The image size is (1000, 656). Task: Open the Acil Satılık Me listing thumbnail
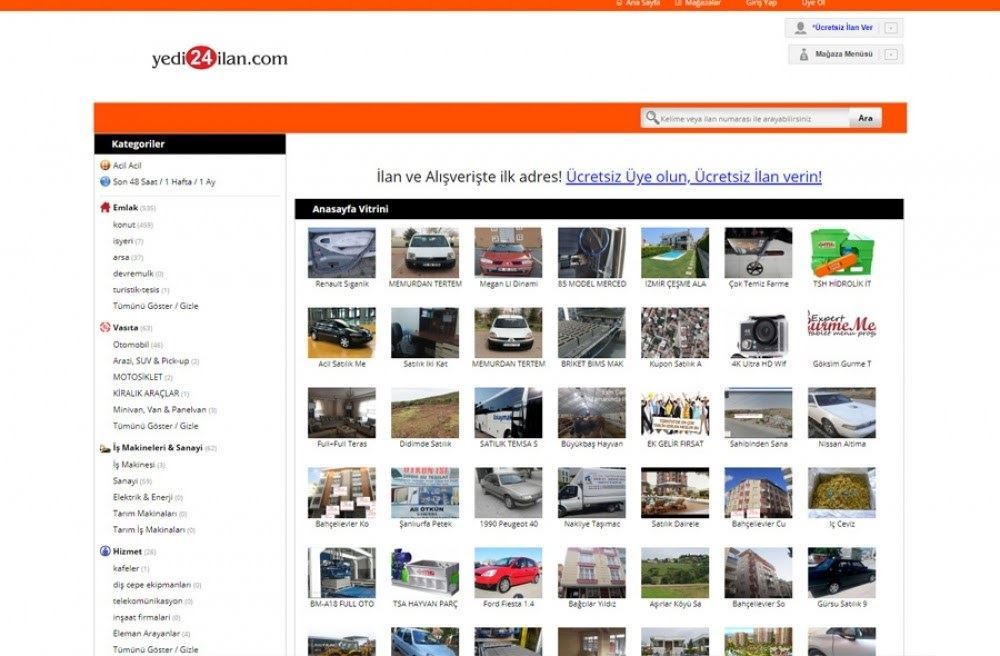click(342, 333)
